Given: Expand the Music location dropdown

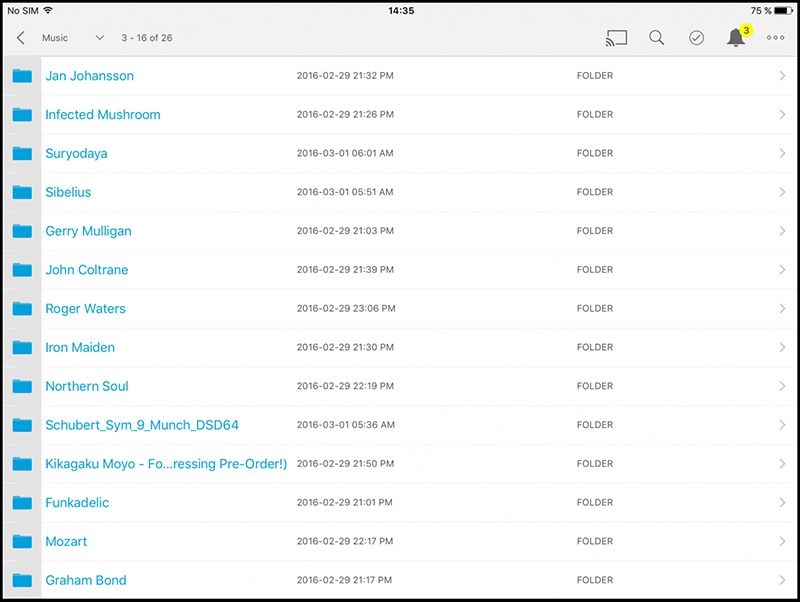Looking at the screenshot, I should point(99,38).
